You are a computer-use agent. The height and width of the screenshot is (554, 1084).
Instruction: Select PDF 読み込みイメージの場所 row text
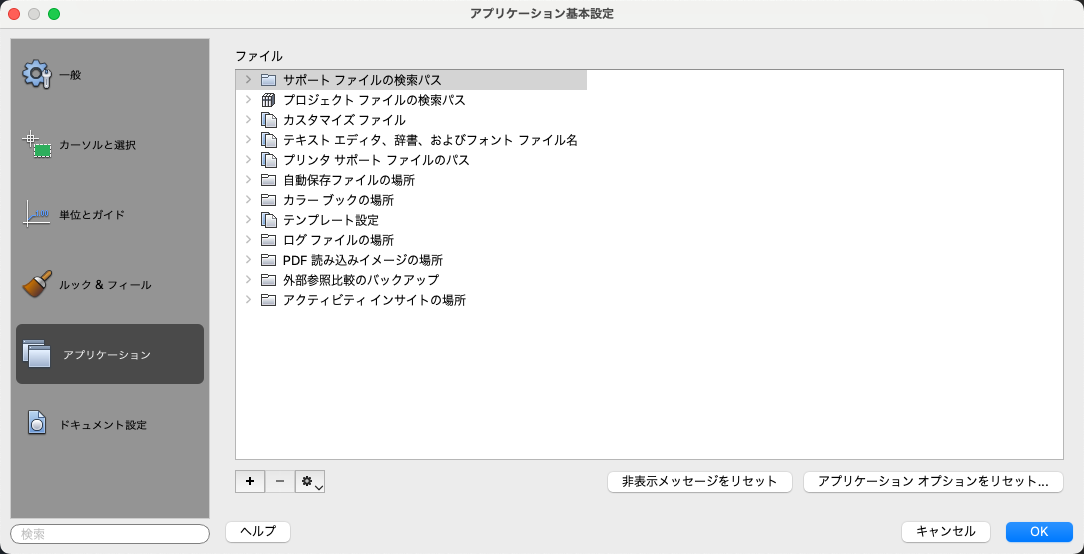point(363,261)
